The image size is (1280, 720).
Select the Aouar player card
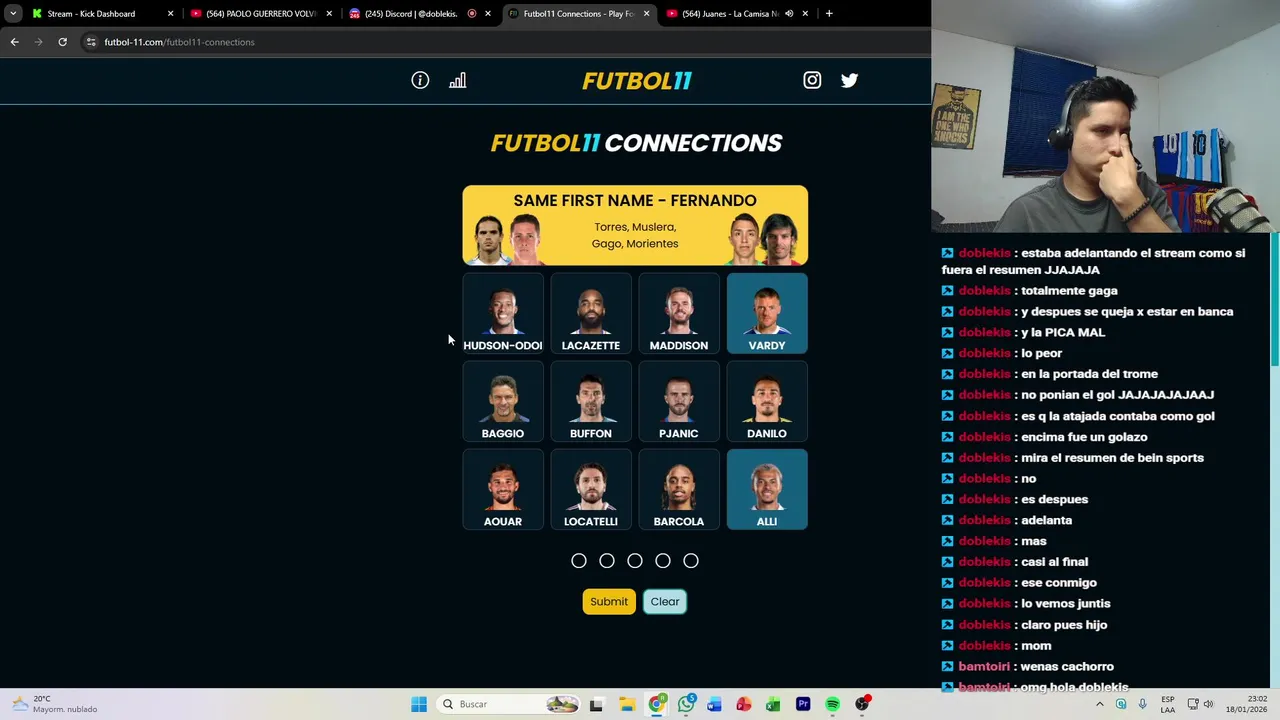(x=503, y=490)
